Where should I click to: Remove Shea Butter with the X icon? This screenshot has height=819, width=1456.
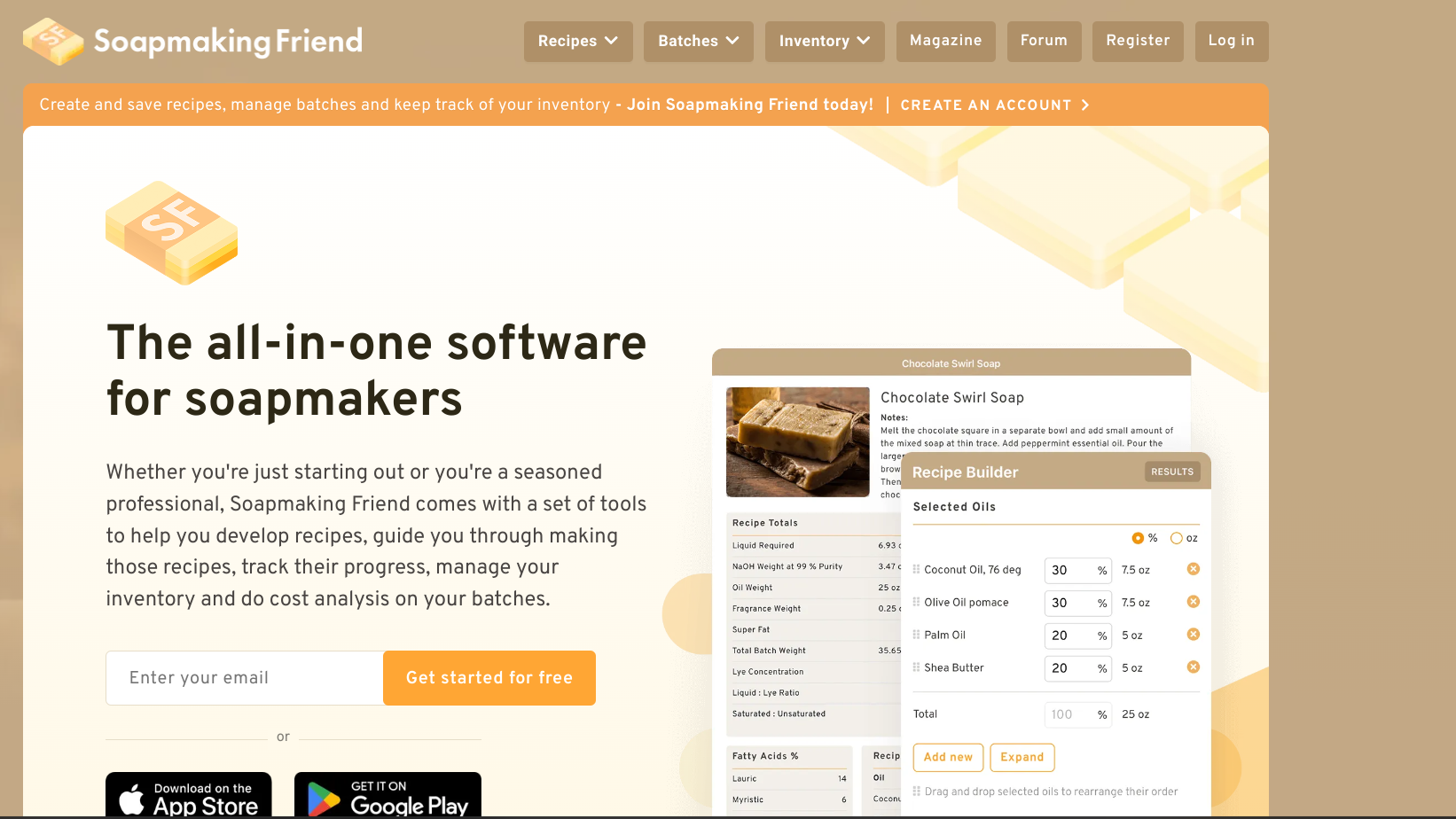point(1194,667)
